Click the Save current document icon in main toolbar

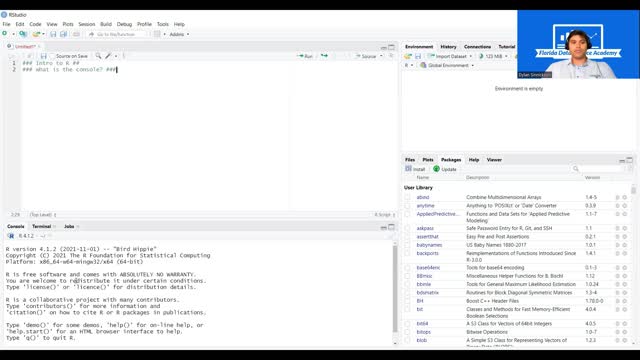point(53,34)
